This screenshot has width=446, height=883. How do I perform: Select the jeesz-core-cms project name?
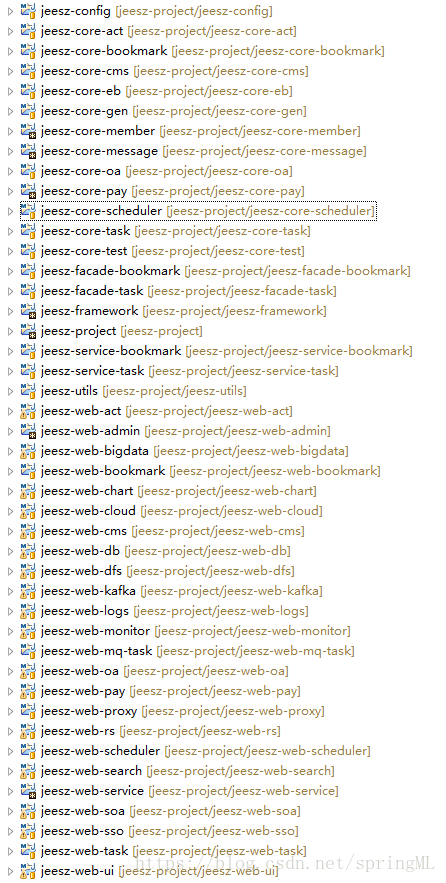point(85,71)
